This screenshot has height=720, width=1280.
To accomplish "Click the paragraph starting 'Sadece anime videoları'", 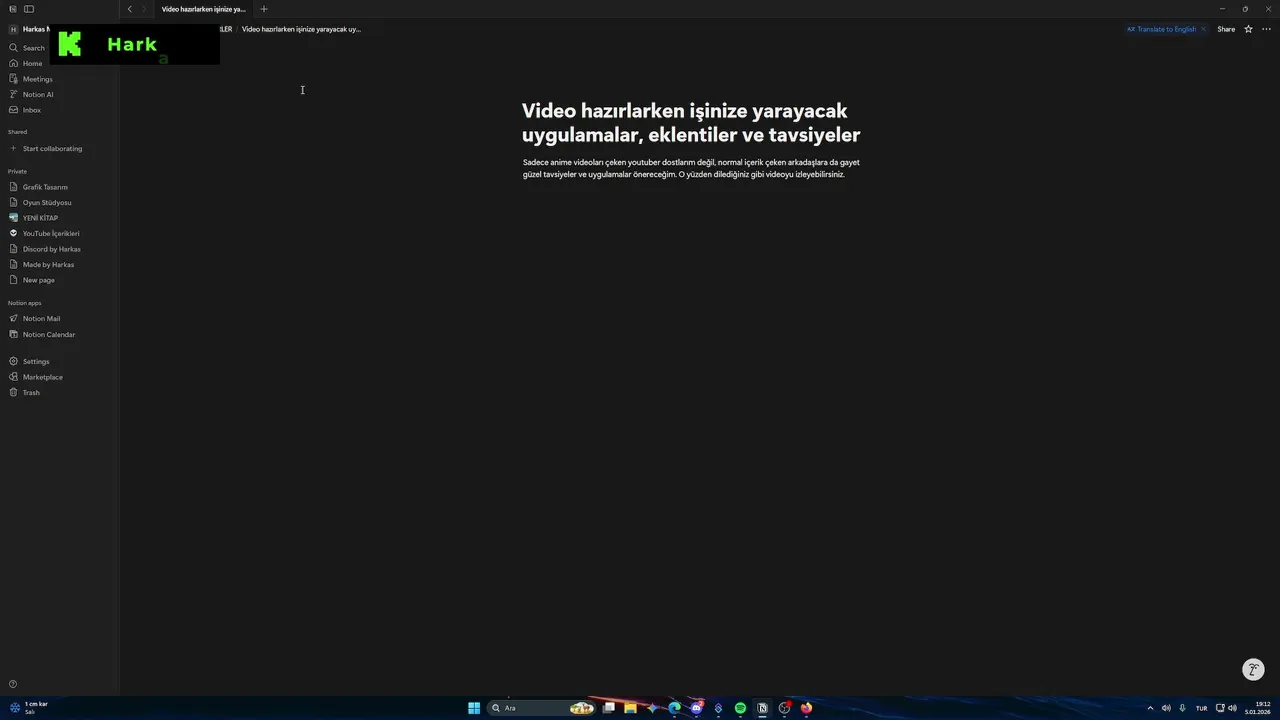I will (691, 168).
